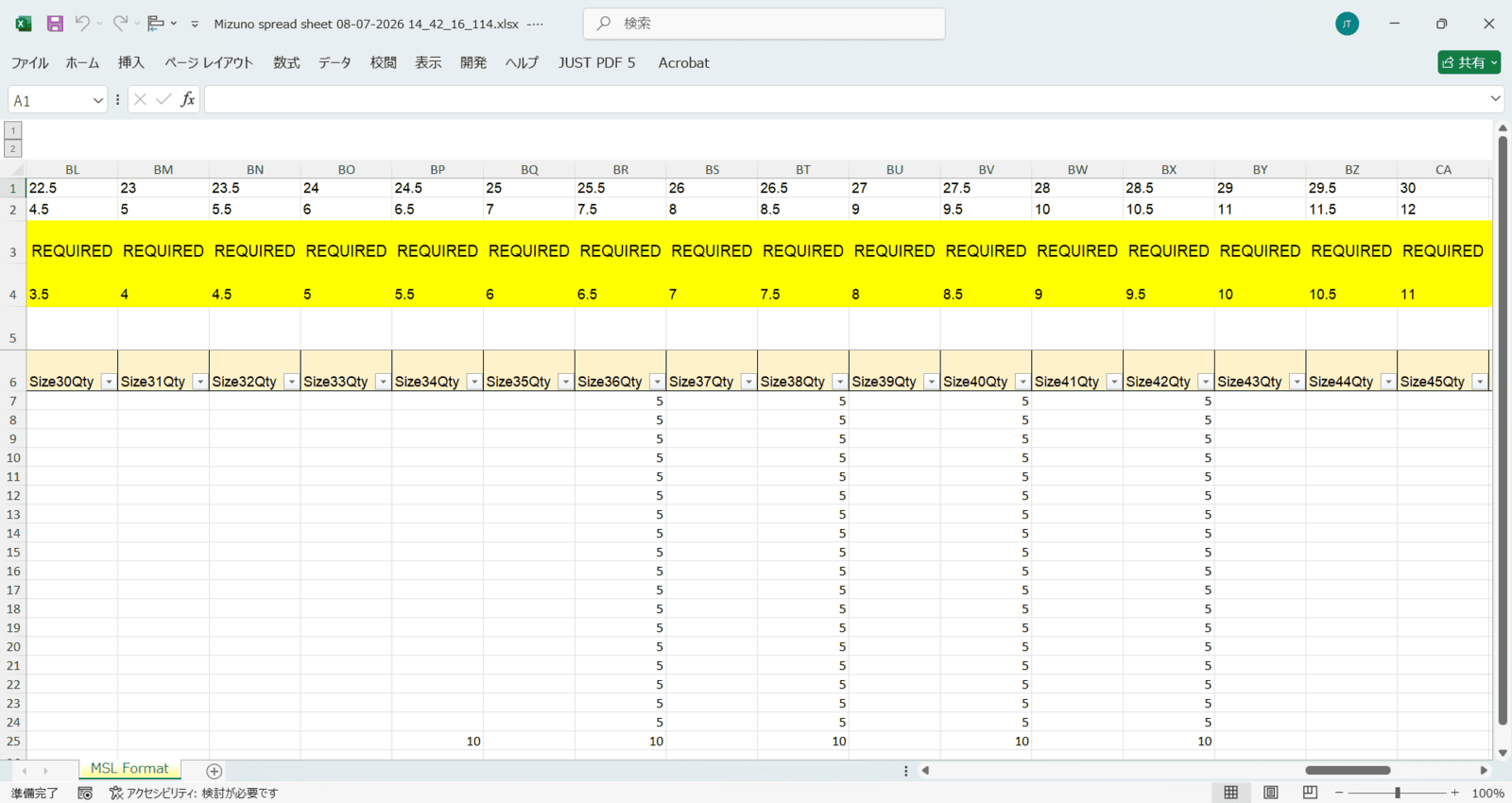This screenshot has width=1512, height=803.
Task: Open the 表示 ribbon tab
Action: tap(428, 62)
